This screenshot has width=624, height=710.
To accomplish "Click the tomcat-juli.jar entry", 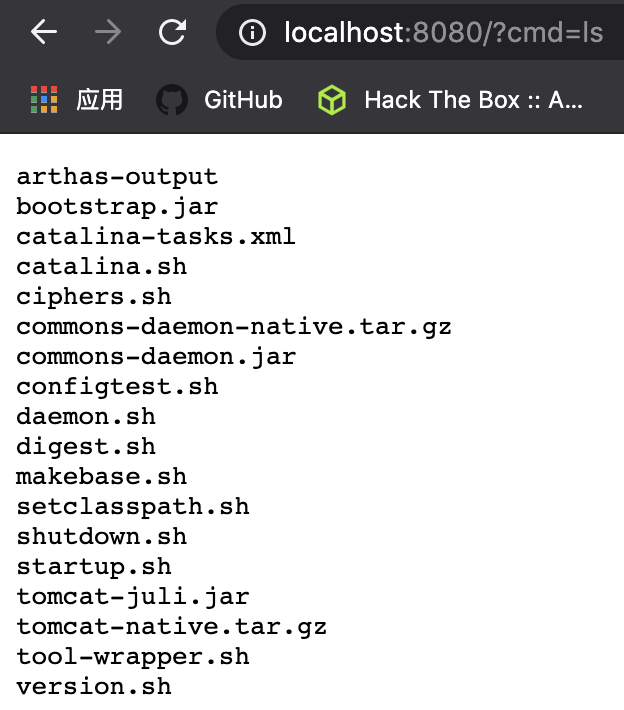I will pos(133,597).
